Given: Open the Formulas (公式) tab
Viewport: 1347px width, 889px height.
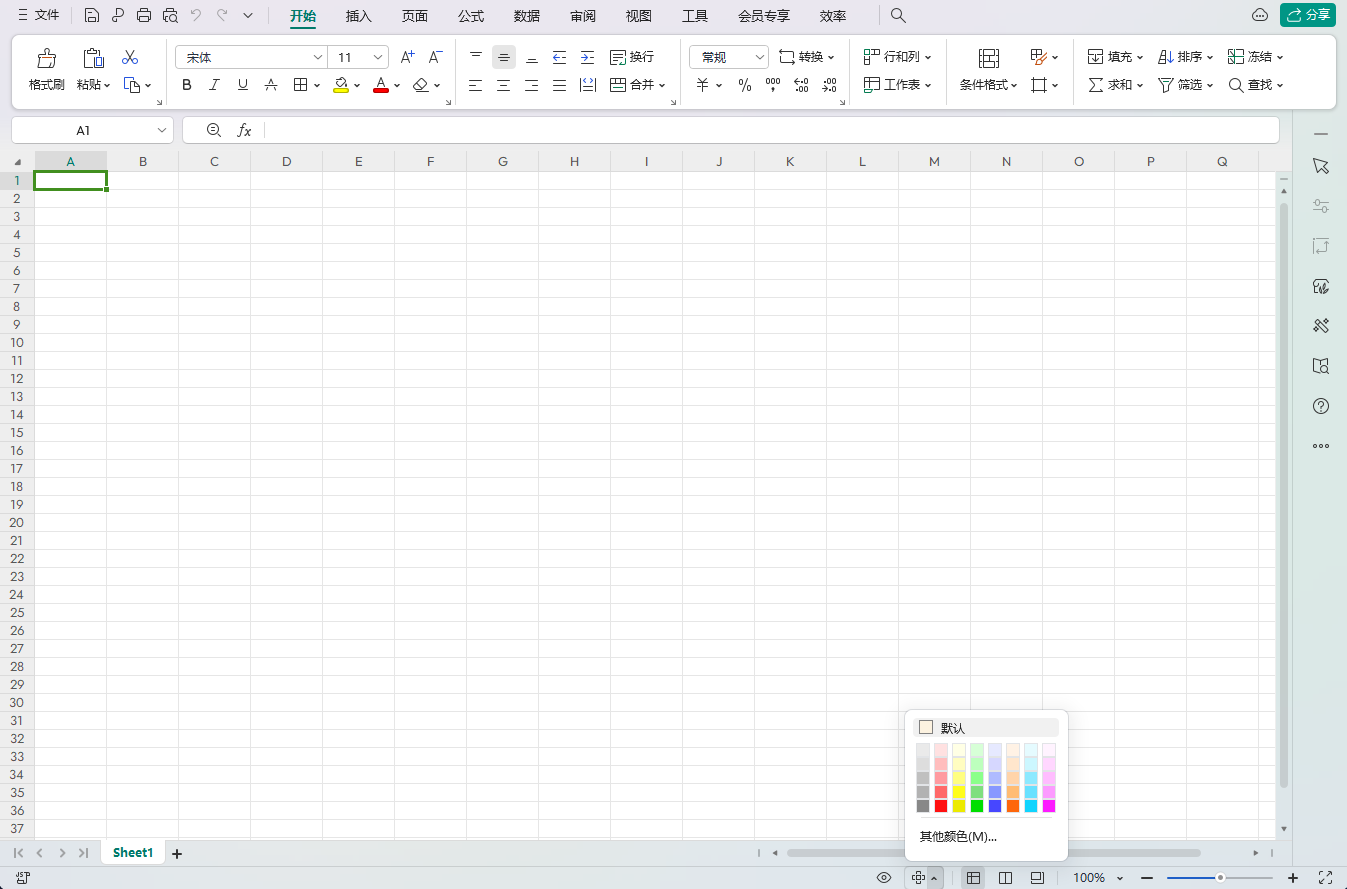Looking at the screenshot, I should tap(470, 16).
